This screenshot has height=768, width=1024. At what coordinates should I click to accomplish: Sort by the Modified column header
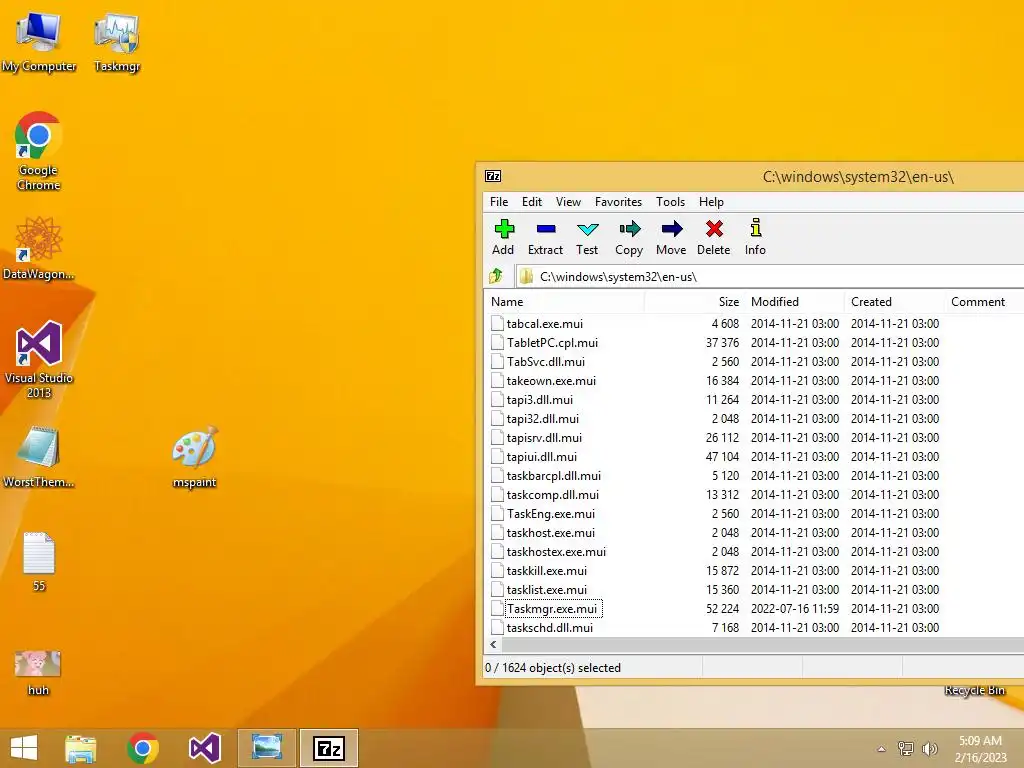click(x=795, y=302)
